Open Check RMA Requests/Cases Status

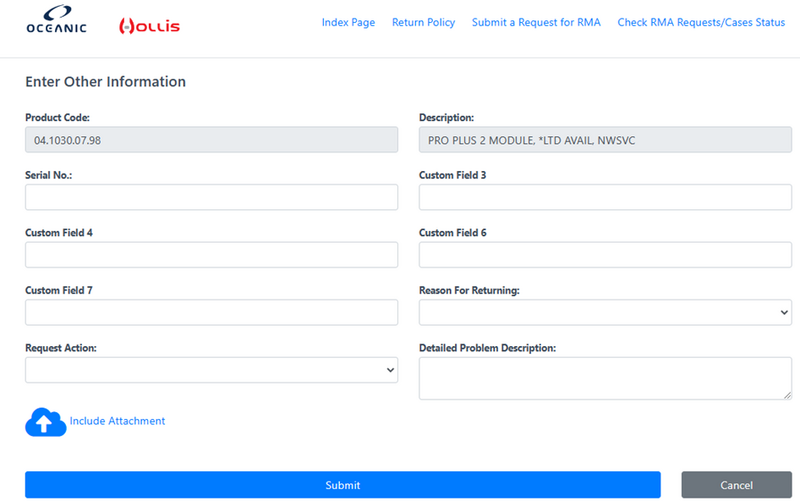pyautogui.click(x=700, y=22)
